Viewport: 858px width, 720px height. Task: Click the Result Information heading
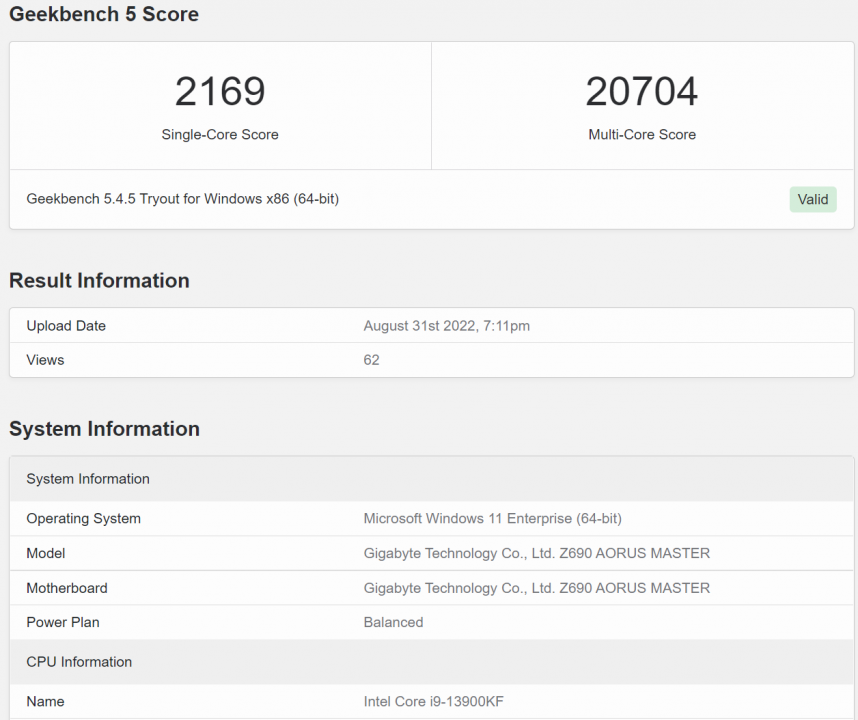(x=99, y=281)
